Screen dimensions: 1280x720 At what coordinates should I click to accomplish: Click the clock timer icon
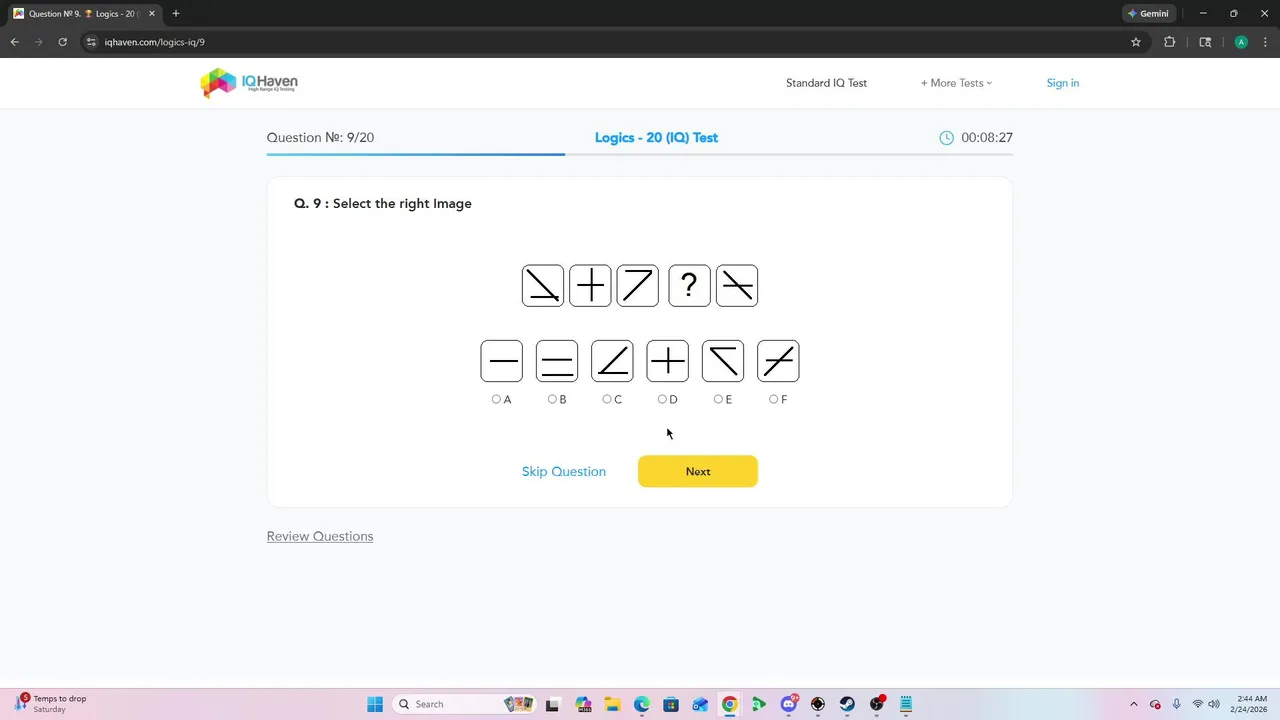(946, 138)
